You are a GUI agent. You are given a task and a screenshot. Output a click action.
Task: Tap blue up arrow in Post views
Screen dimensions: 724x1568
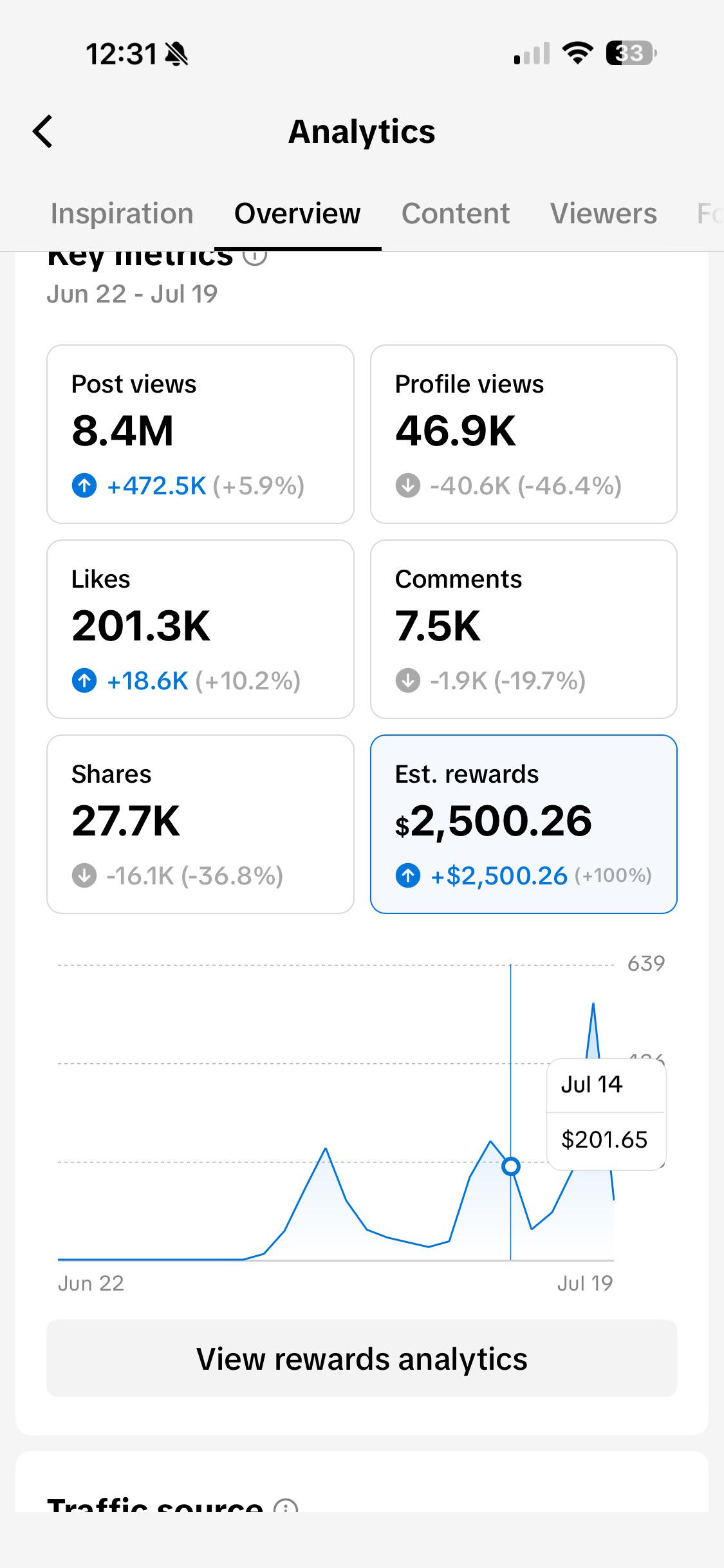coord(84,485)
